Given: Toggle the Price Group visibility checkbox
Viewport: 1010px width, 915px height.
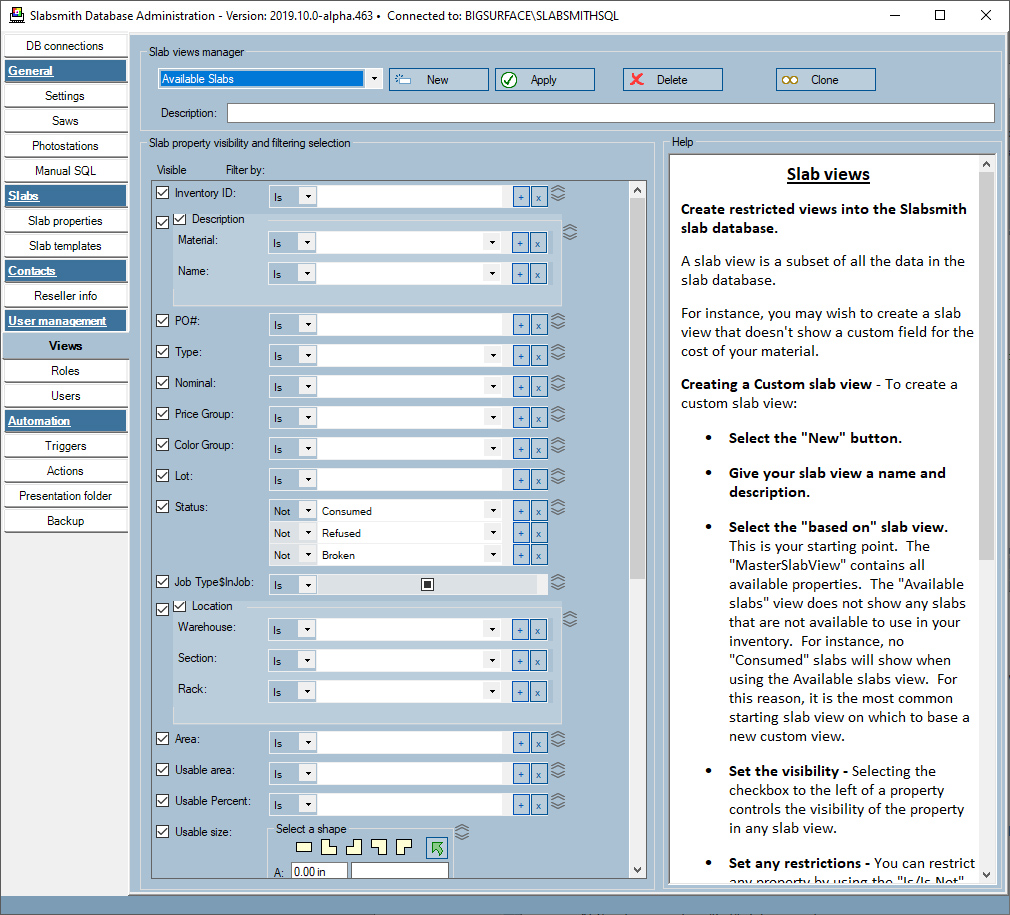Looking at the screenshot, I should [x=162, y=413].
